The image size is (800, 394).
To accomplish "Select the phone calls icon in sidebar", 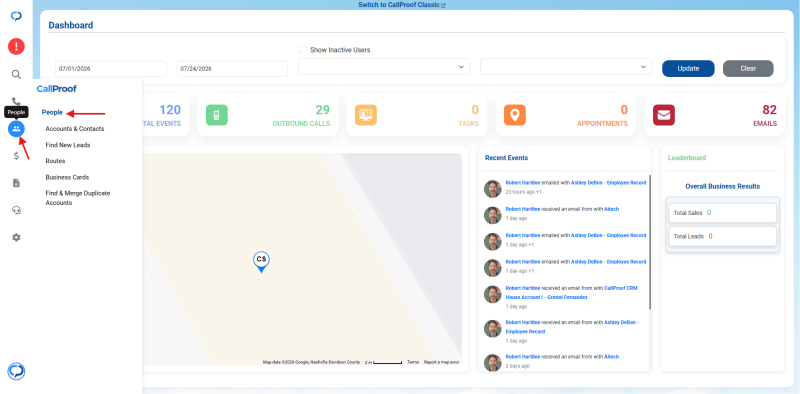I will [16, 101].
